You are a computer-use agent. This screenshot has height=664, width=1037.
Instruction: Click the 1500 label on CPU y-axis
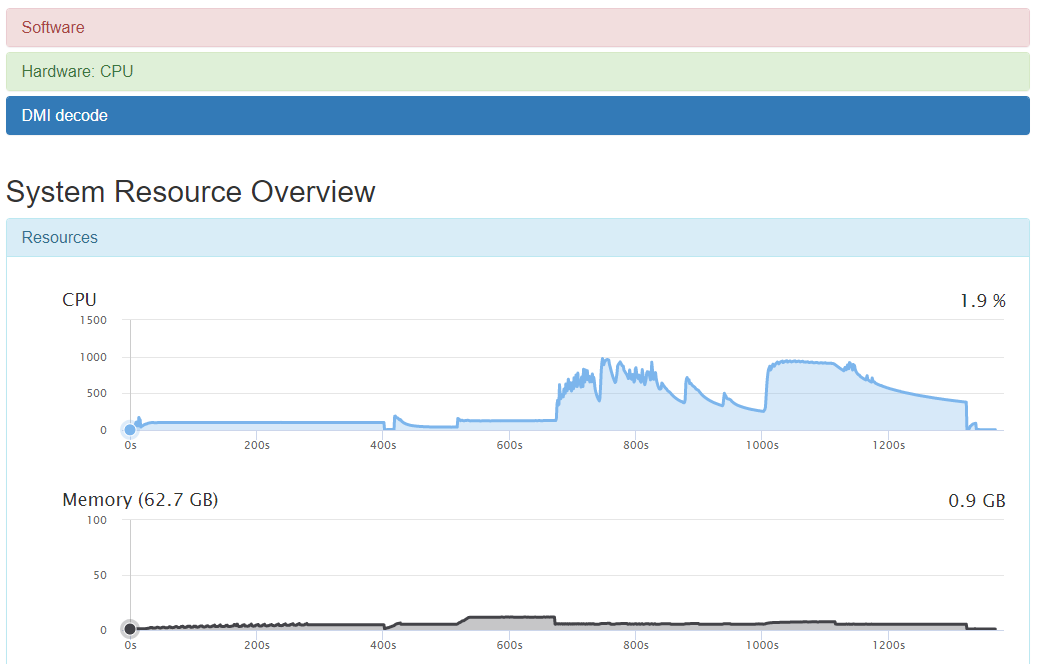coord(94,320)
